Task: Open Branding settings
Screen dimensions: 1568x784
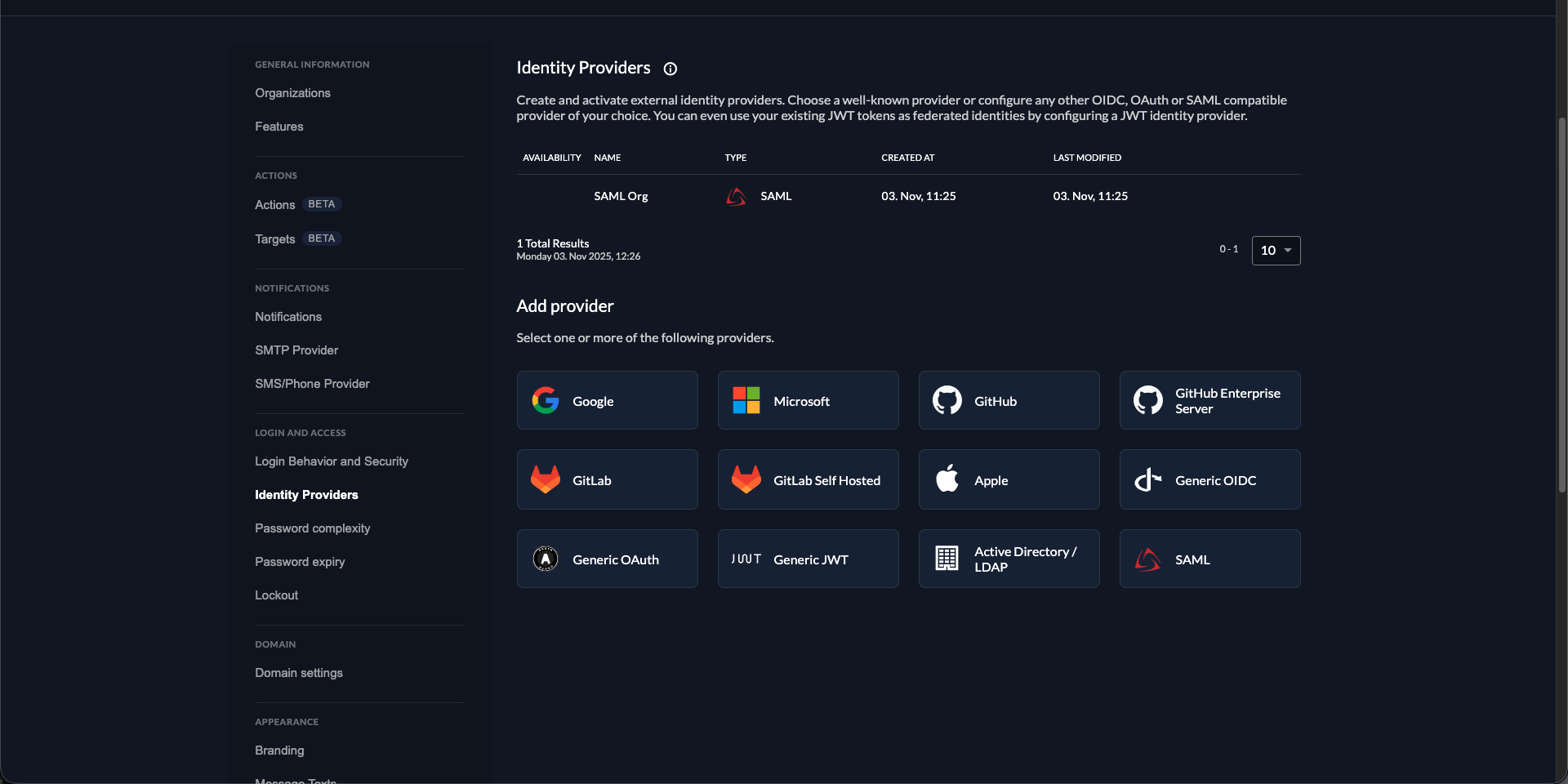Action: coord(279,751)
